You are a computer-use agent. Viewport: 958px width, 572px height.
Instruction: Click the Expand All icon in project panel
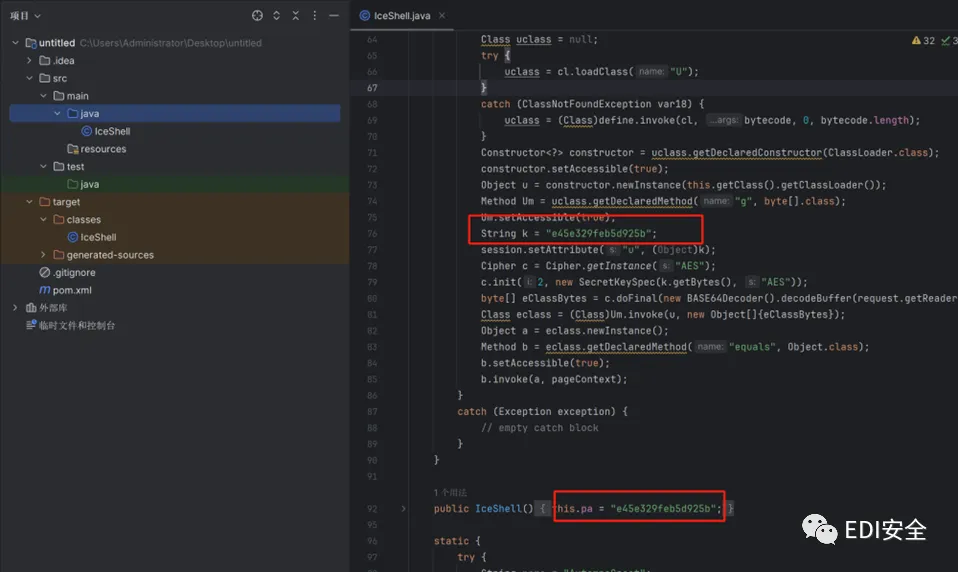(277, 16)
